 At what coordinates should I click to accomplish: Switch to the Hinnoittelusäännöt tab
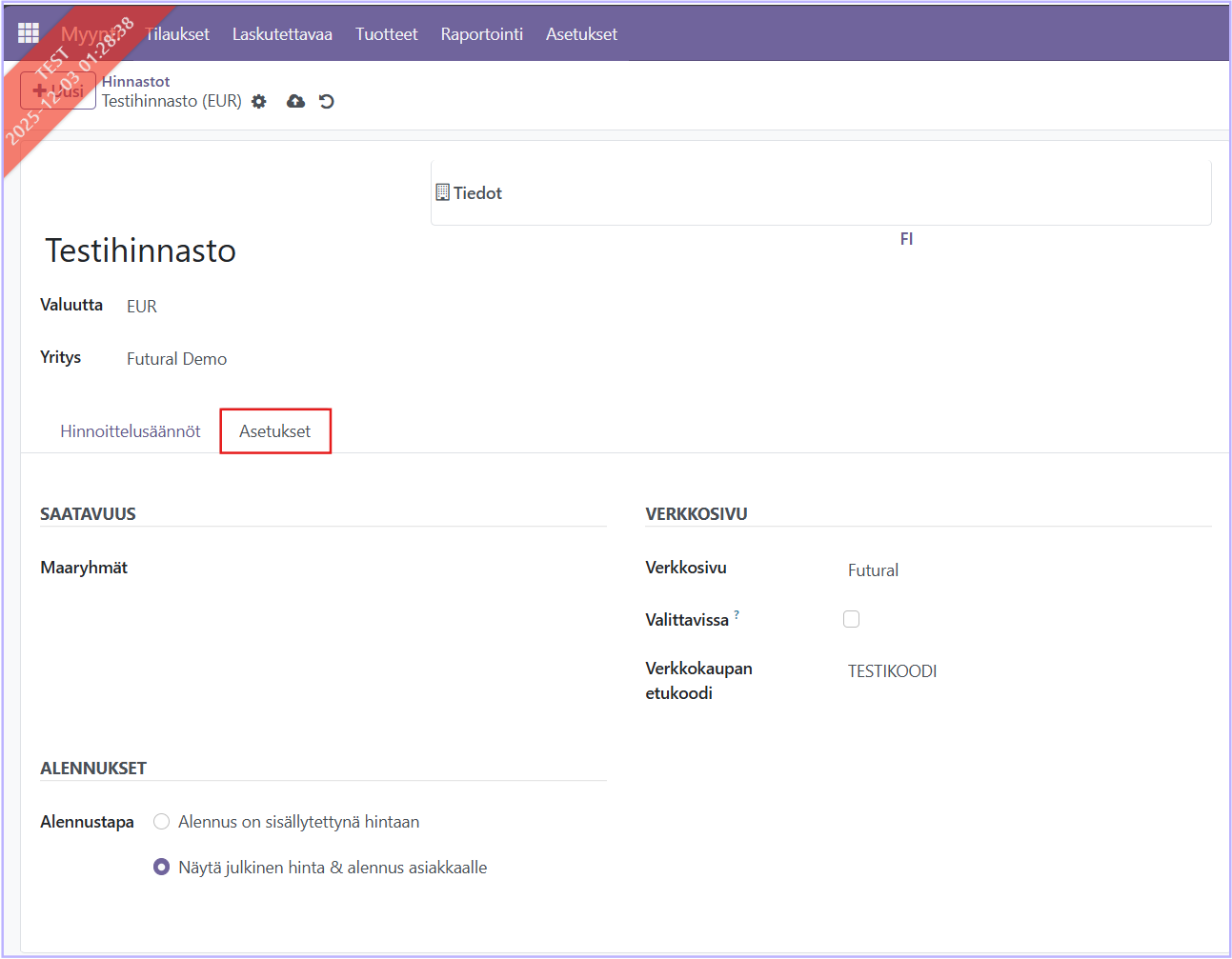(131, 431)
